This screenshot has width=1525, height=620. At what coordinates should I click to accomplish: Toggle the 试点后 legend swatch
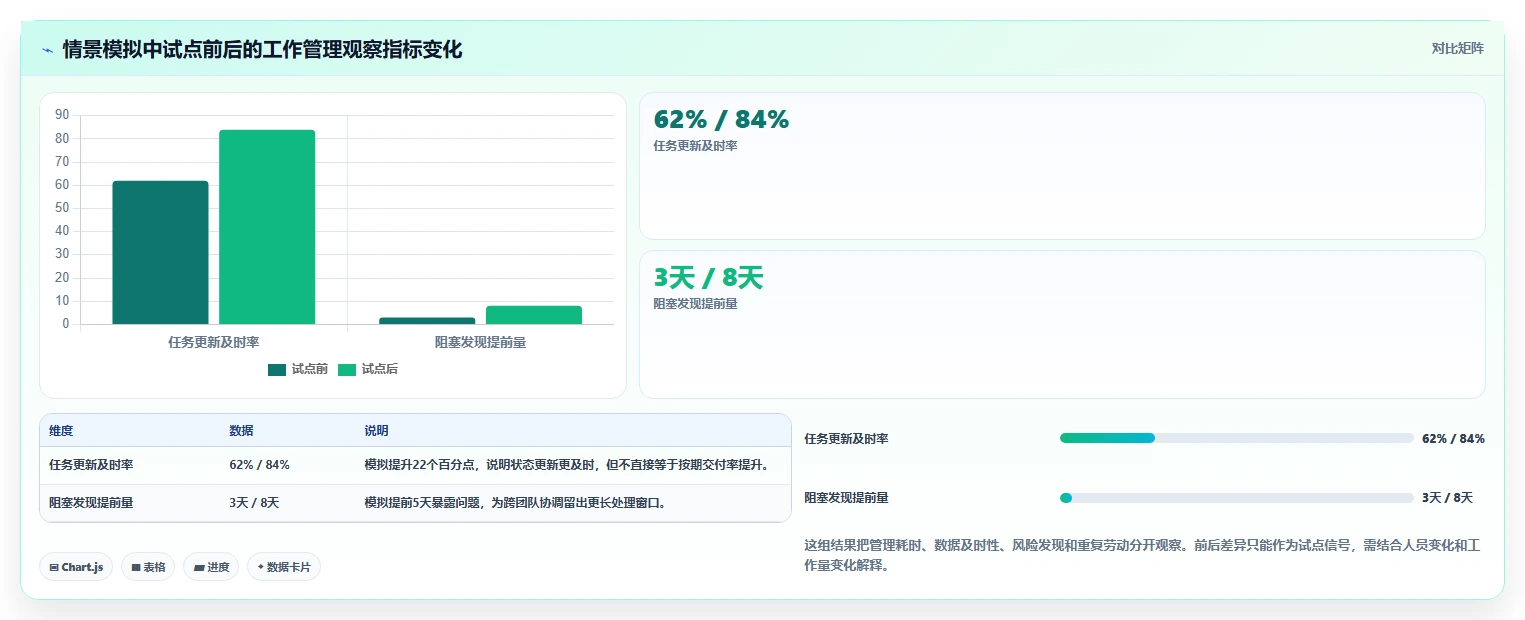347,370
